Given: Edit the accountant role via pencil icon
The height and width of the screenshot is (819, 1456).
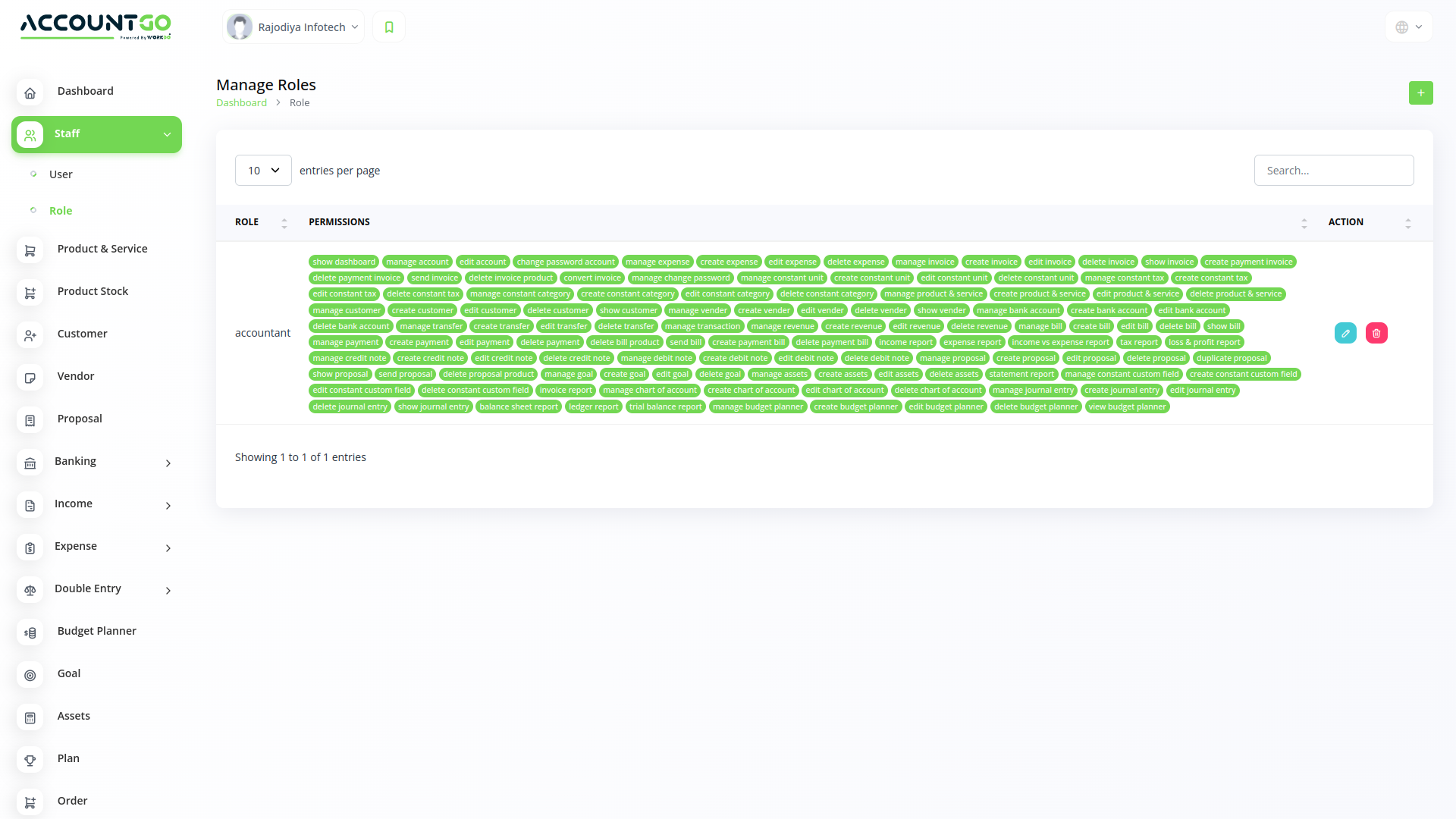Looking at the screenshot, I should [x=1345, y=333].
